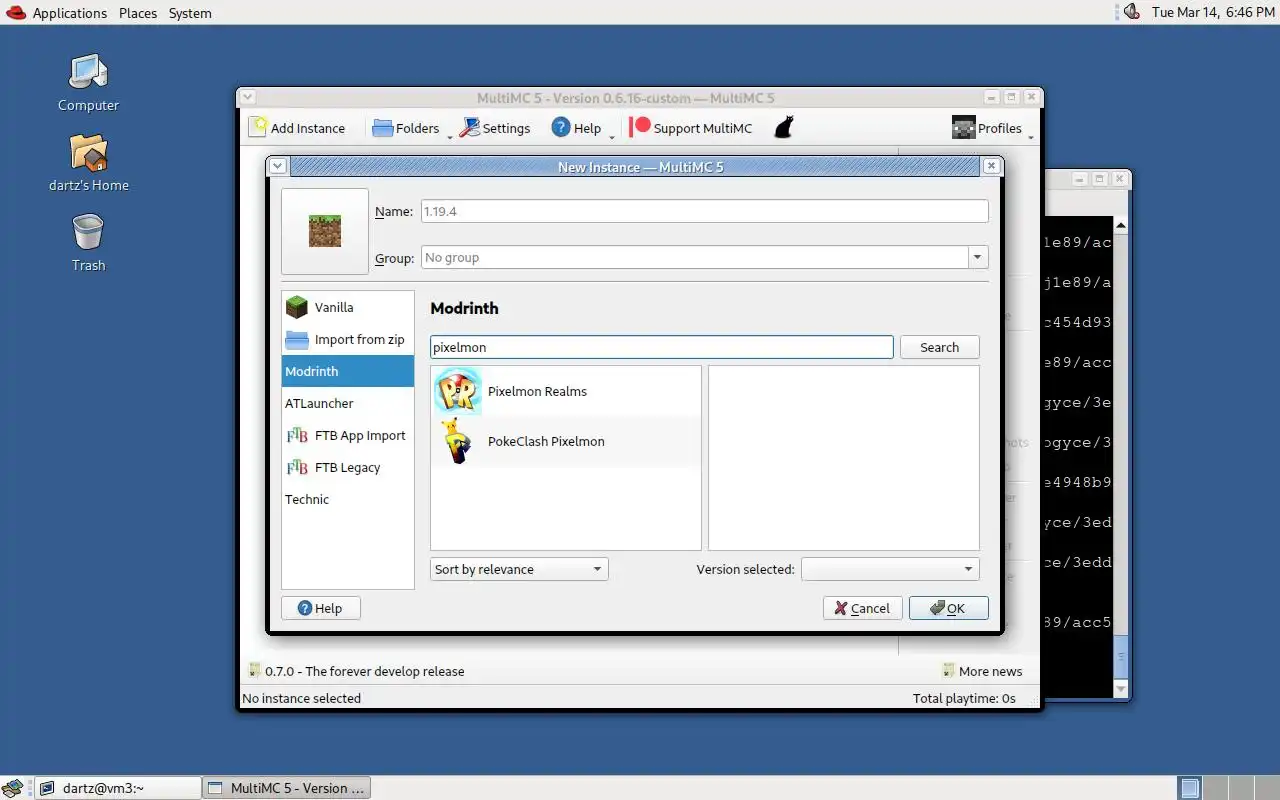This screenshot has width=1280, height=800.
Task: Open the Trash desktop icon
Action: pyautogui.click(x=88, y=243)
